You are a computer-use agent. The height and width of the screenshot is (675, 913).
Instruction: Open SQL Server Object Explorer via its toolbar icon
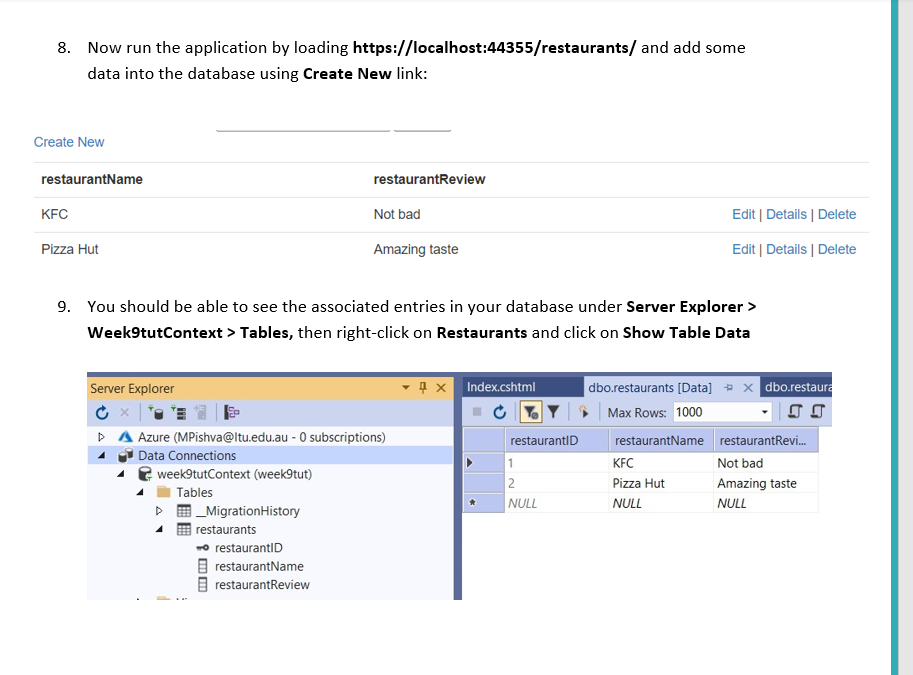[230, 412]
